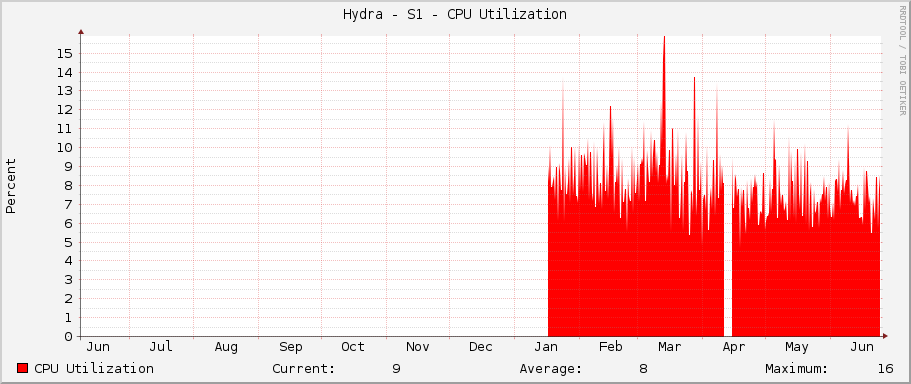
Task: Click the 'RRDTOOL / TOBI OETIKER' vertical credit text
Action: coord(902,60)
